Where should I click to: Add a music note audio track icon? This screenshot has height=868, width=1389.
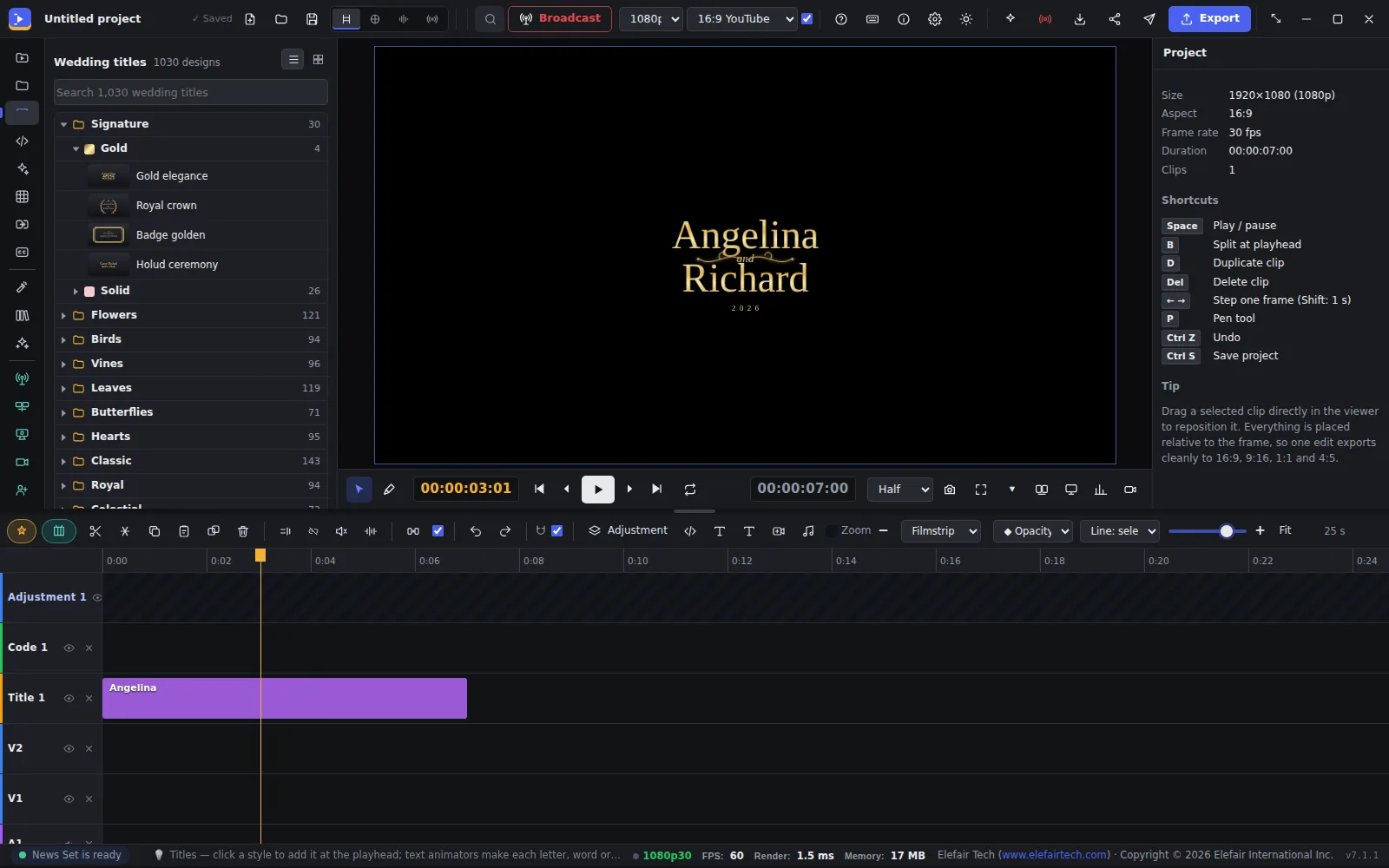pos(808,531)
